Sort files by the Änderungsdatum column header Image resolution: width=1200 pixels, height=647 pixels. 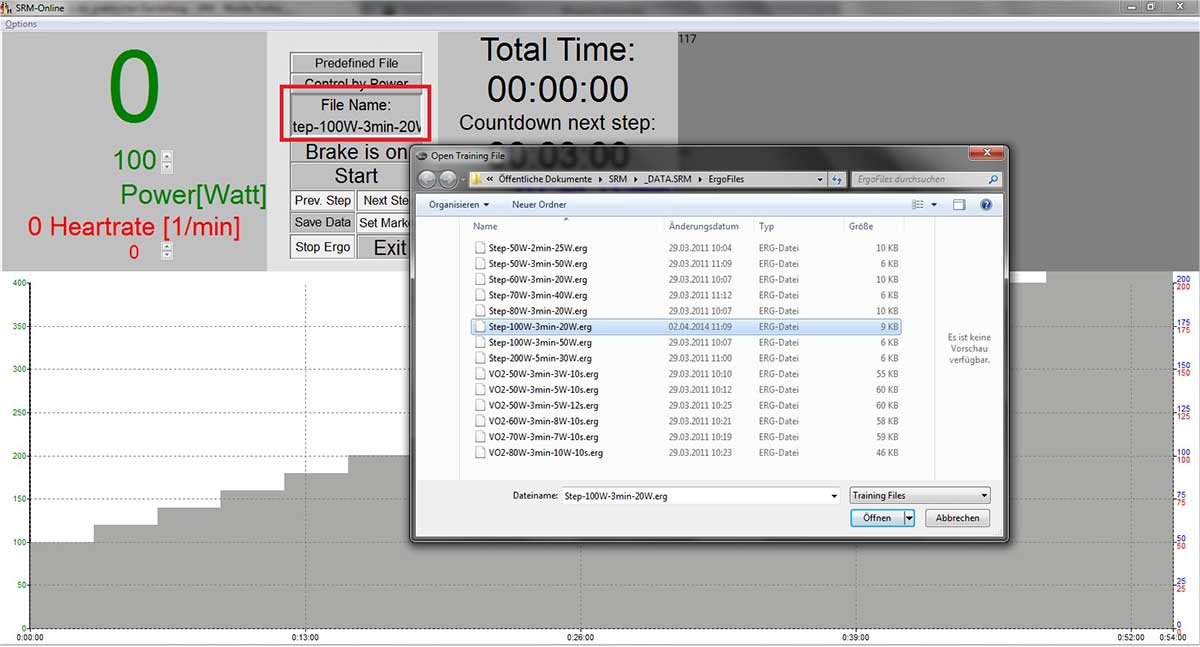click(703, 227)
